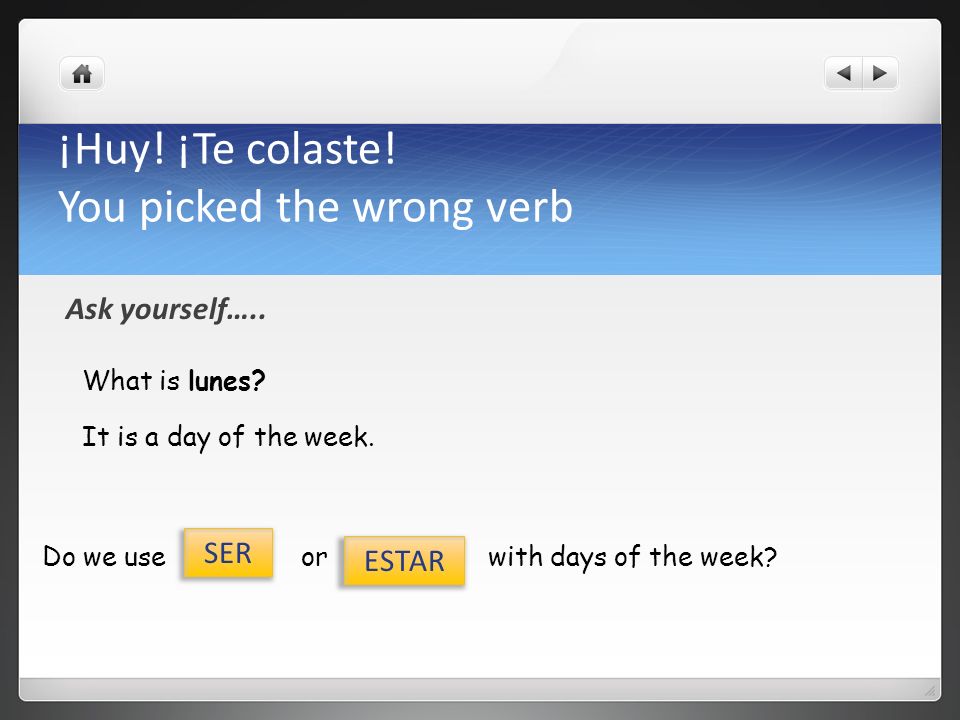Click the 'Do we use' text

104,557
